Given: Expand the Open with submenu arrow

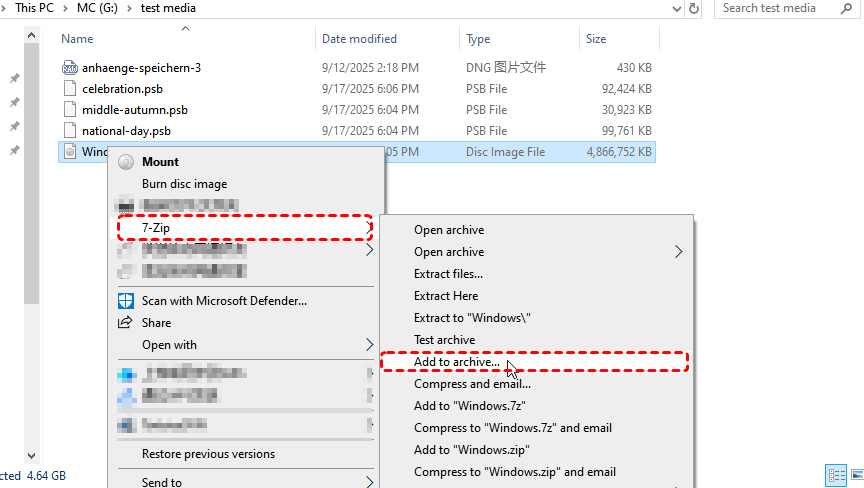Looking at the screenshot, I should (x=370, y=345).
